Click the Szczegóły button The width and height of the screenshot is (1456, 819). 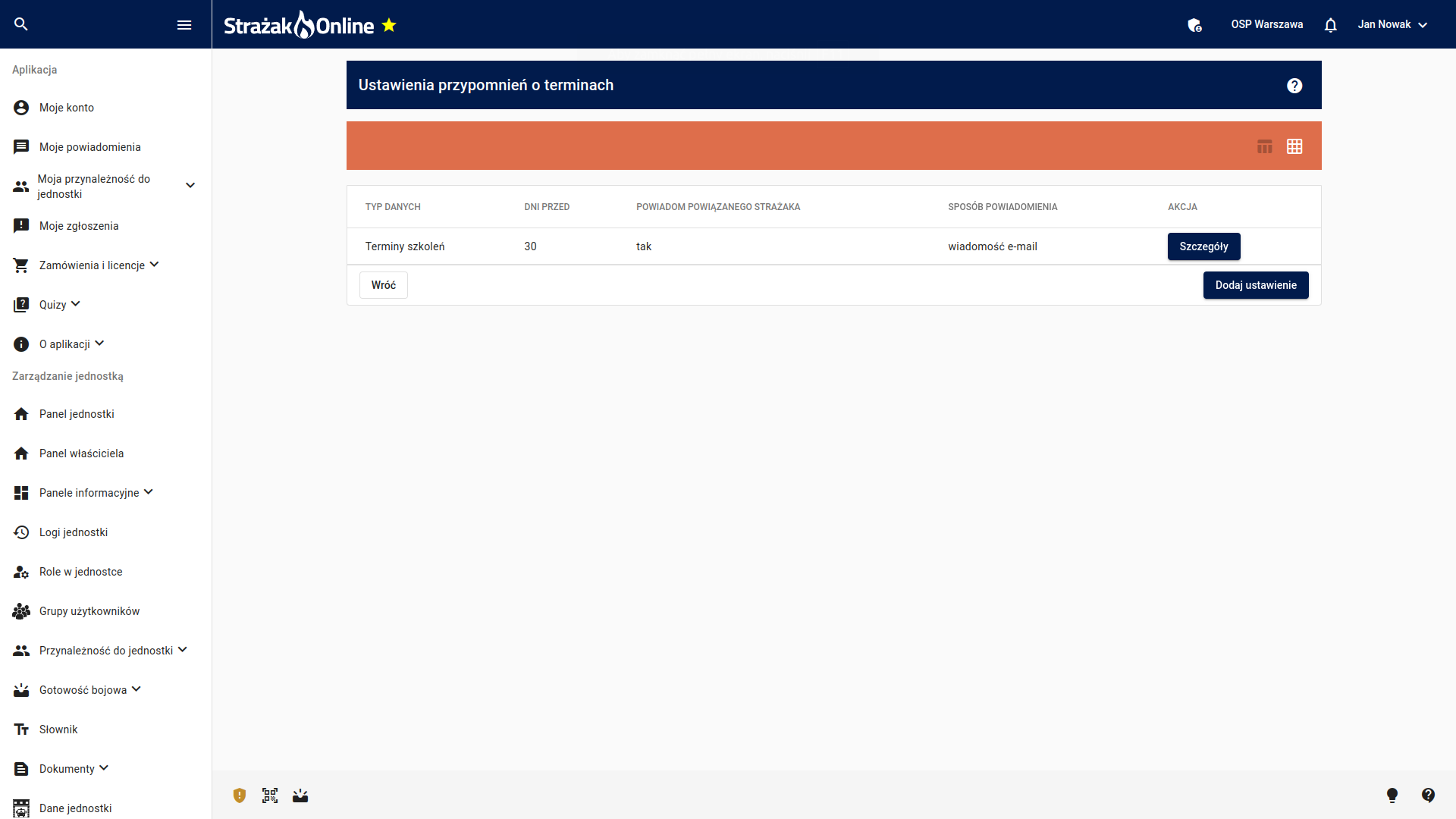pos(1203,246)
